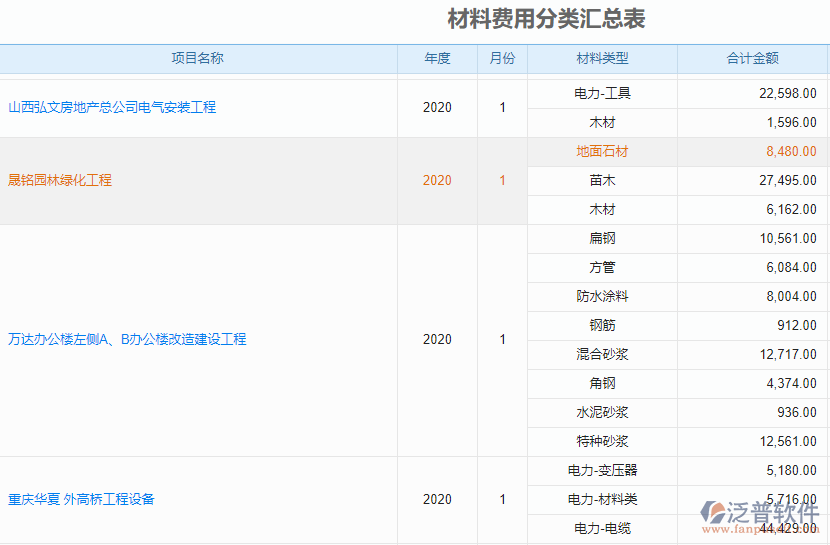The height and width of the screenshot is (545, 830).
Task: Select the 防水涂料 material row
Action: [x=602, y=296]
